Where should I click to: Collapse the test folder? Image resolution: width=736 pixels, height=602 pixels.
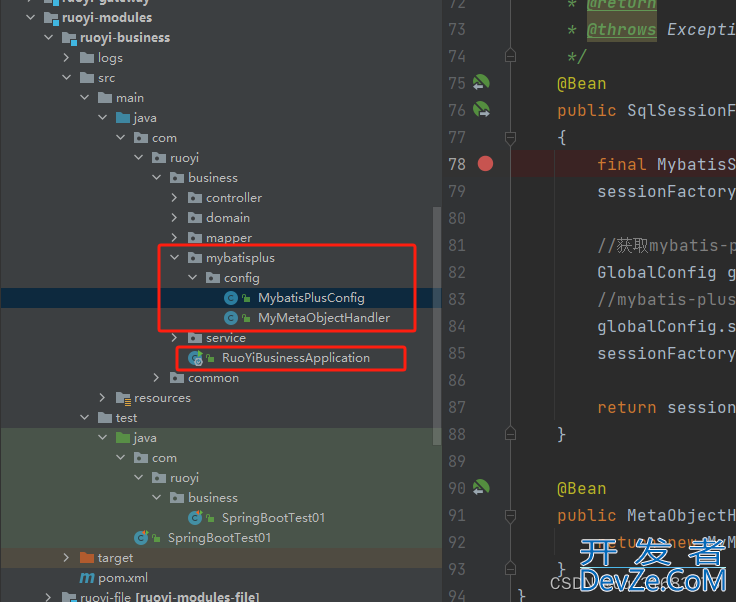(x=84, y=418)
